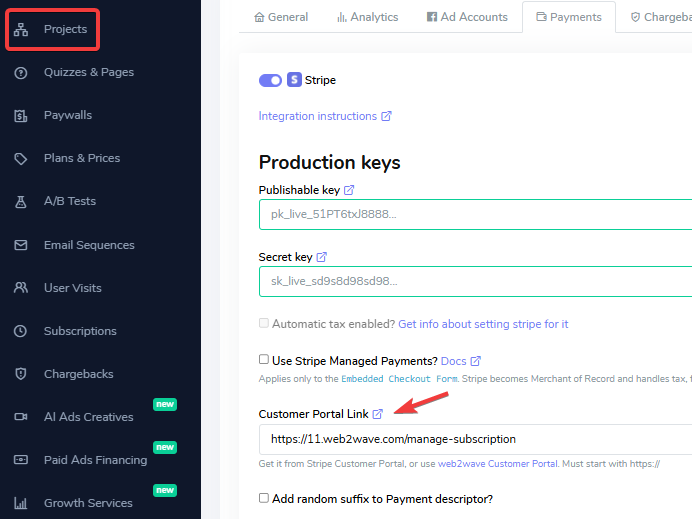Image resolution: width=692 pixels, height=519 pixels.
Task: Click the A/B Tests flask icon
Action: click(21, 202)
